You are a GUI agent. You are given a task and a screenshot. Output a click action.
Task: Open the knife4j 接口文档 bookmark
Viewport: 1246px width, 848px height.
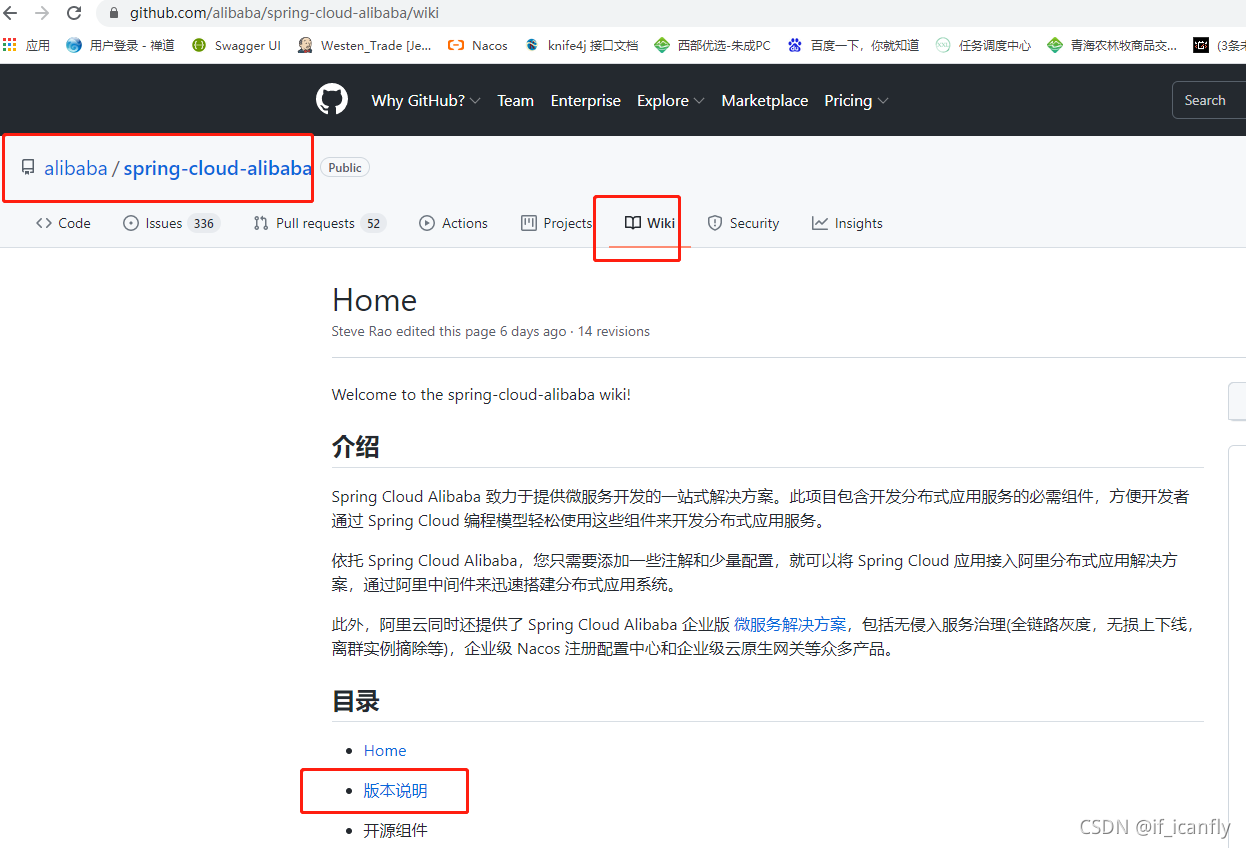pyautogui.click(x=581, y=45)
